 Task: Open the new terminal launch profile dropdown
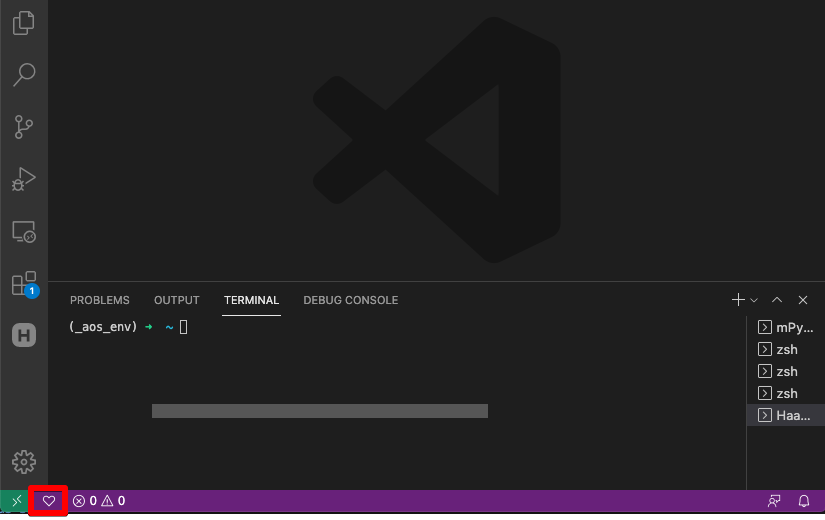[x=754, y=300]
